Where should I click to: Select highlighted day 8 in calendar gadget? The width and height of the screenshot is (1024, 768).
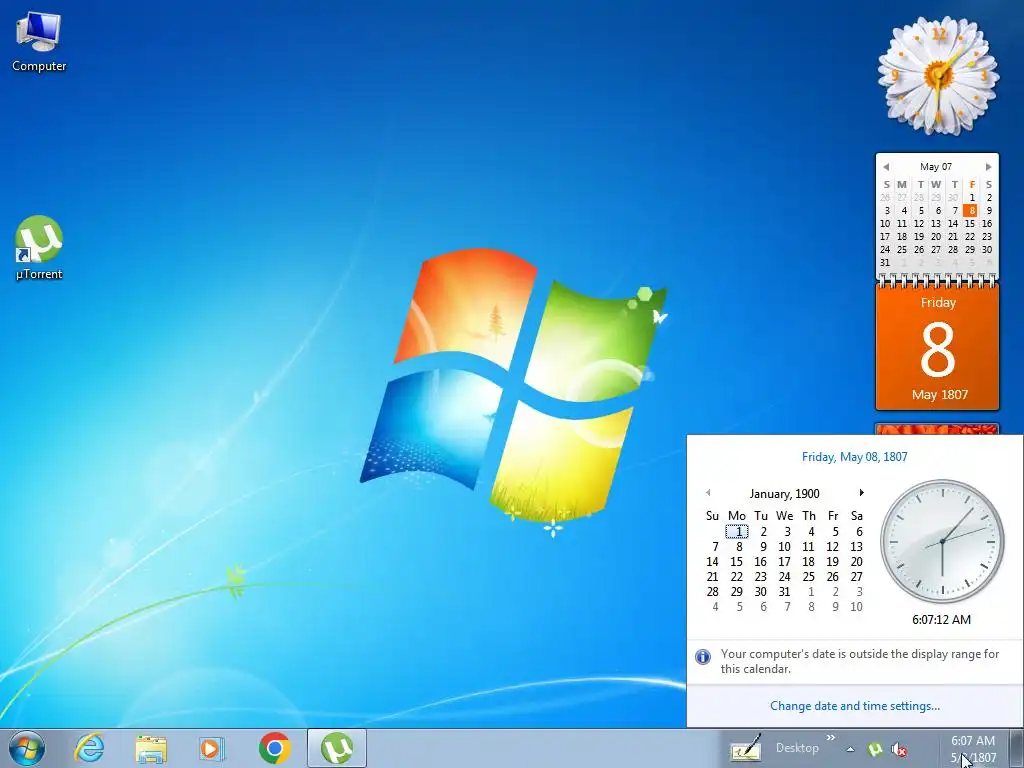tap(972, 210)
